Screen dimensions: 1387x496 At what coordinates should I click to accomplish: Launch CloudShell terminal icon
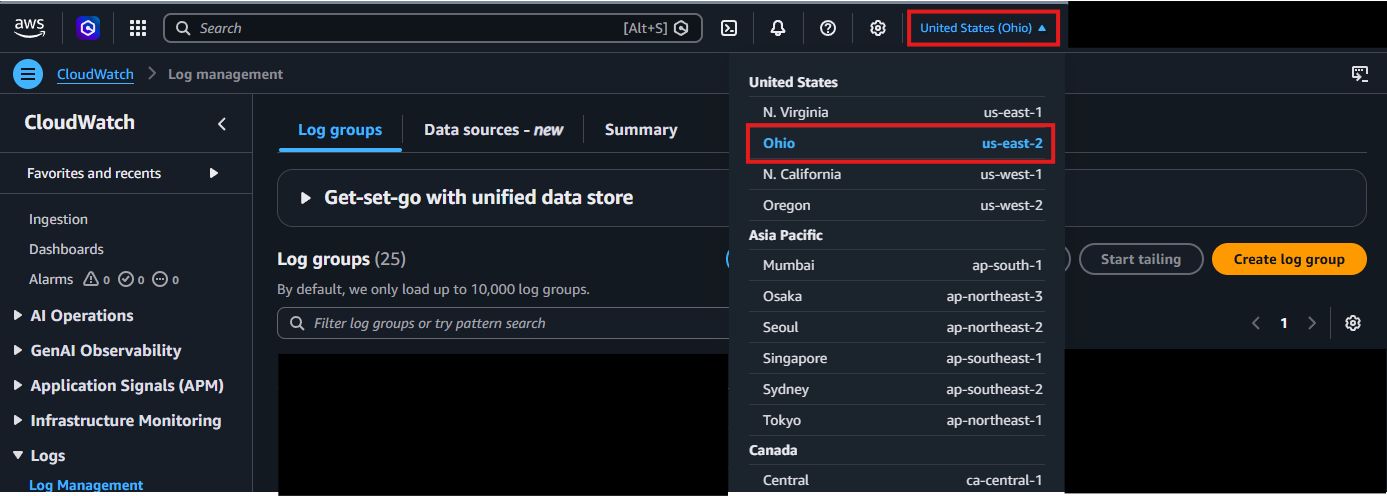click(x=730, y=28)
